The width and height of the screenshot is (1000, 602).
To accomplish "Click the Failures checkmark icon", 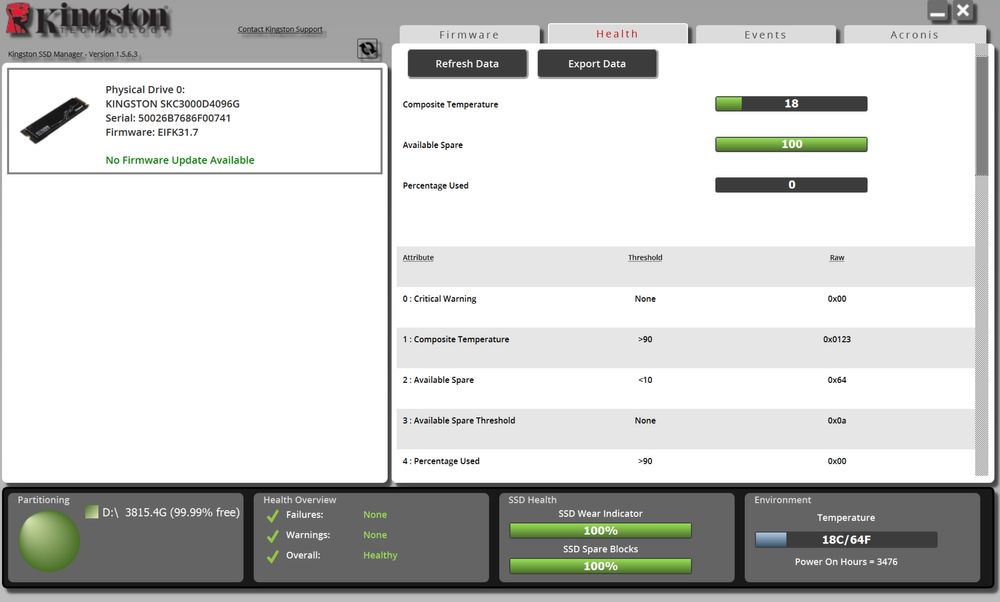I will [273, 515].
